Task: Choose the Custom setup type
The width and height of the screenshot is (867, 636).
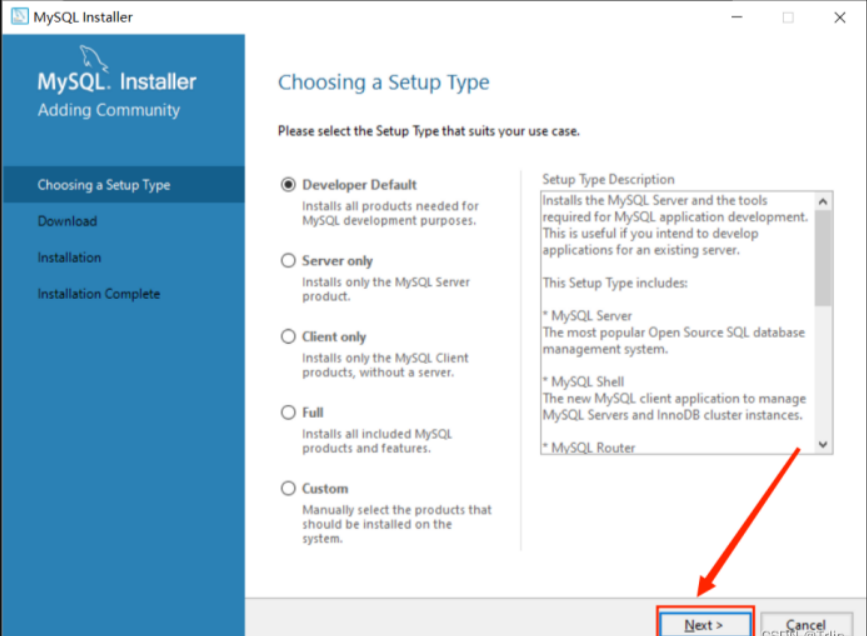Action: tap(288, 488)
